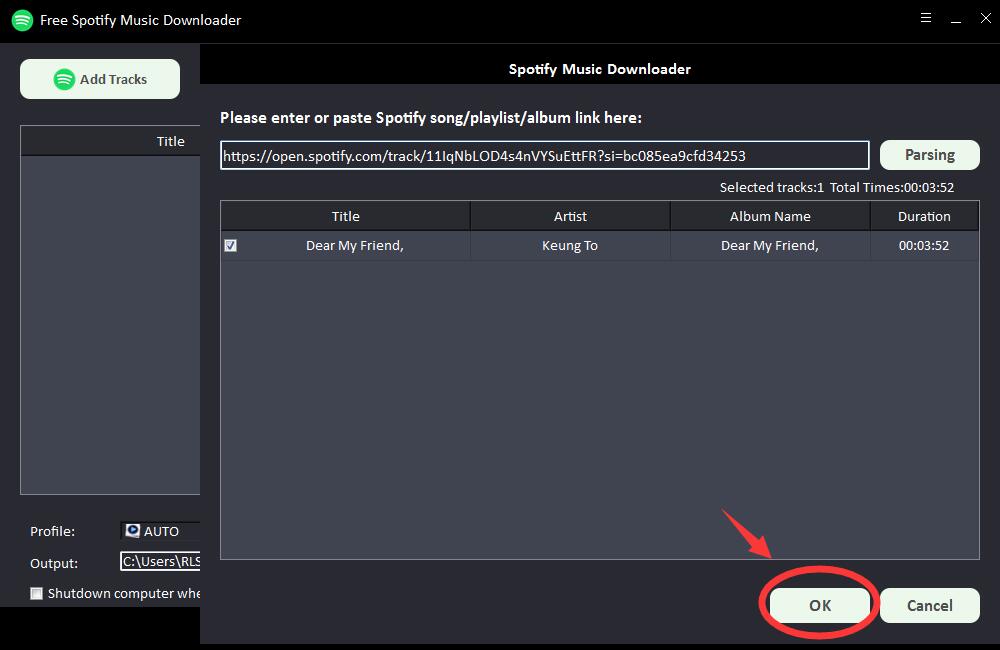Focus the Spotify link input field
Screen dimensions: 1000x650
pyautogui.click(x=544, y=155)
